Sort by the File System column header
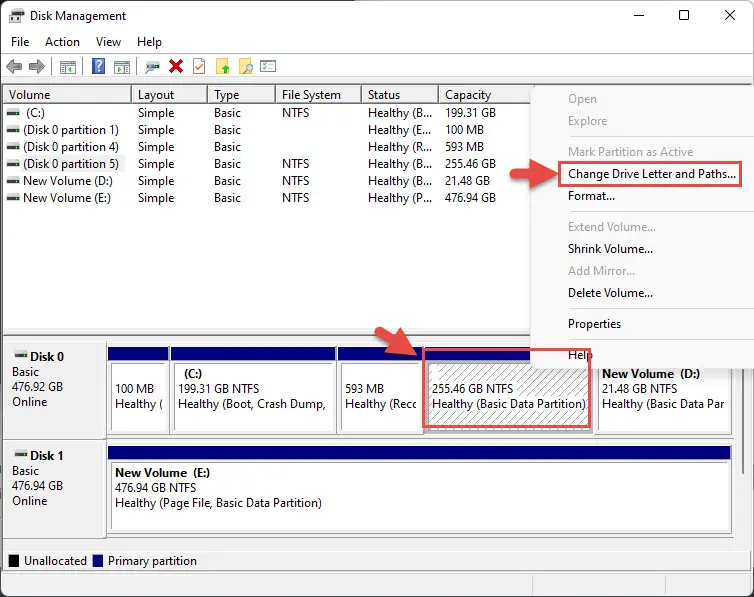 tap(318, 95)
